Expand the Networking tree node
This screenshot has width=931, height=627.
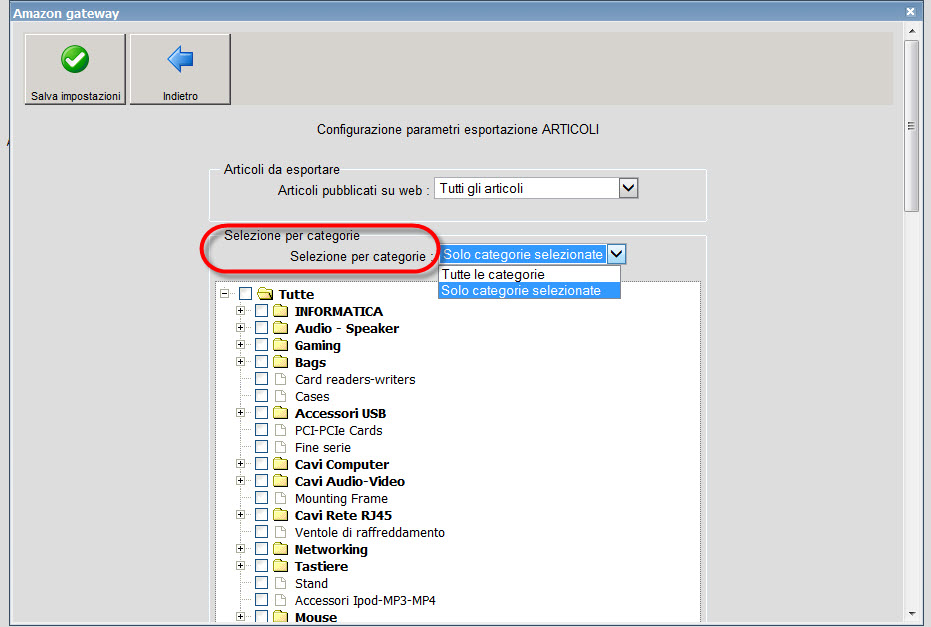[x=240, y=549]
